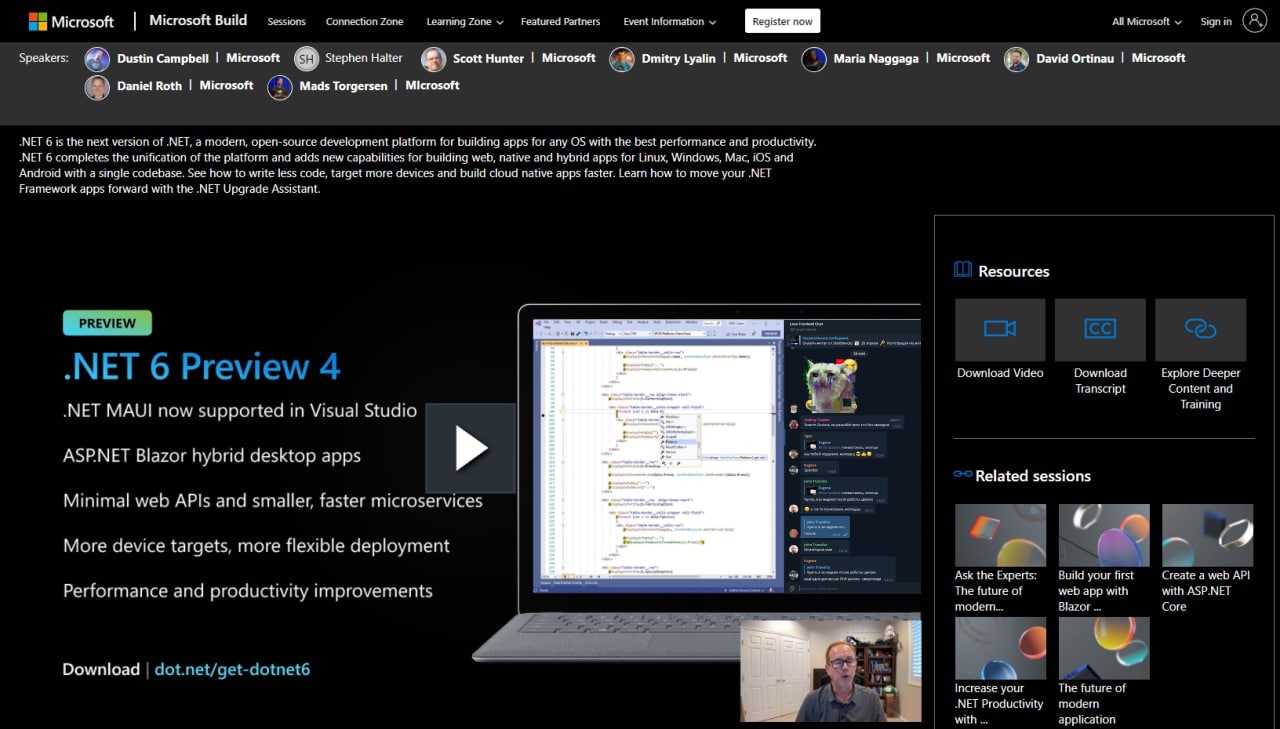
Task: Open Create a web API thumbnail
Action: [x=1207, y=535]
